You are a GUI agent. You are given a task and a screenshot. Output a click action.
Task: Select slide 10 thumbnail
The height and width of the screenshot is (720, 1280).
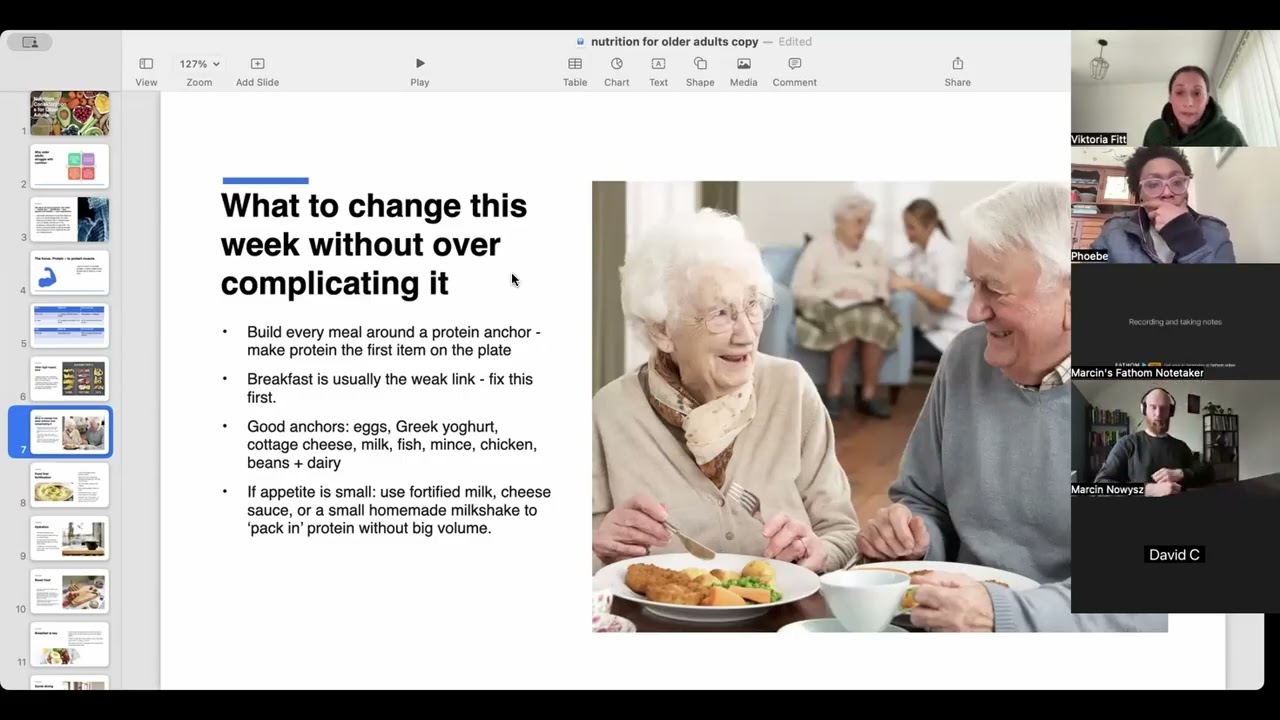point(69,591)
